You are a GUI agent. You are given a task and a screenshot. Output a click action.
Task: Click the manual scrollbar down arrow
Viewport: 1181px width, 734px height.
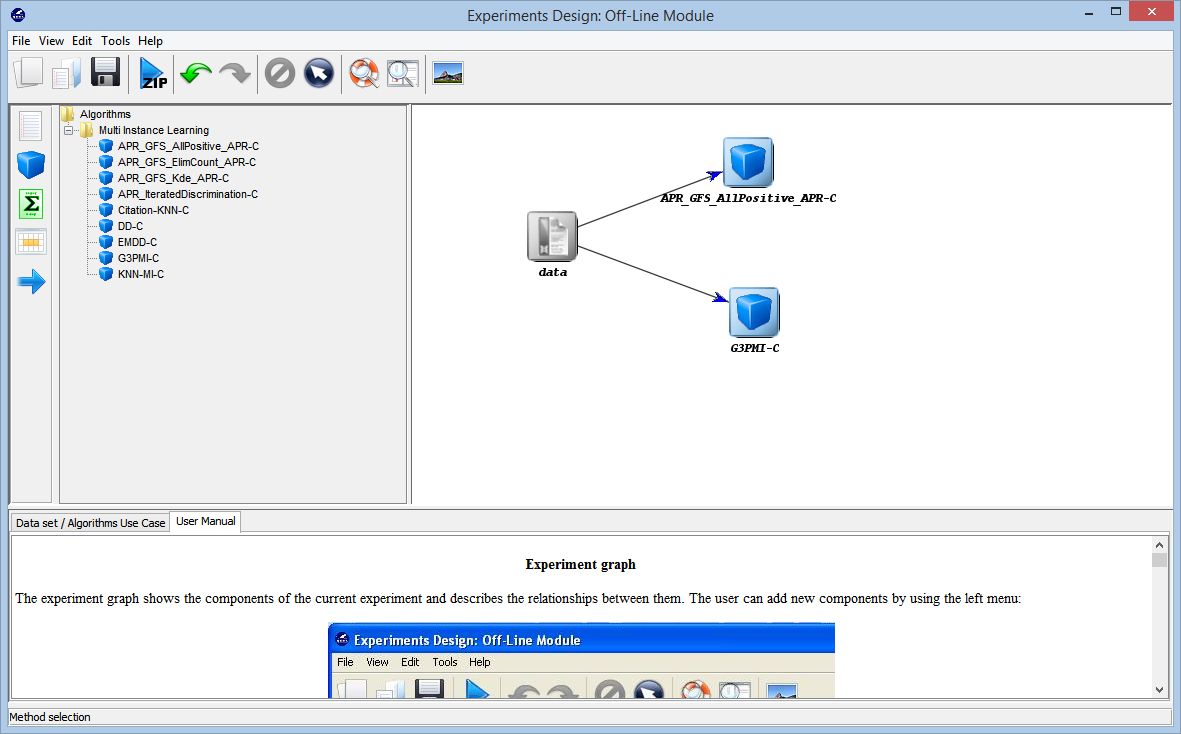coord(1159,690)
